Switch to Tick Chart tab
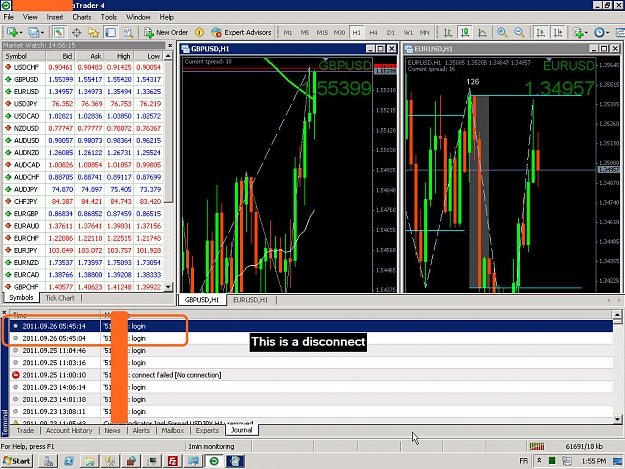 click(60, 298)
